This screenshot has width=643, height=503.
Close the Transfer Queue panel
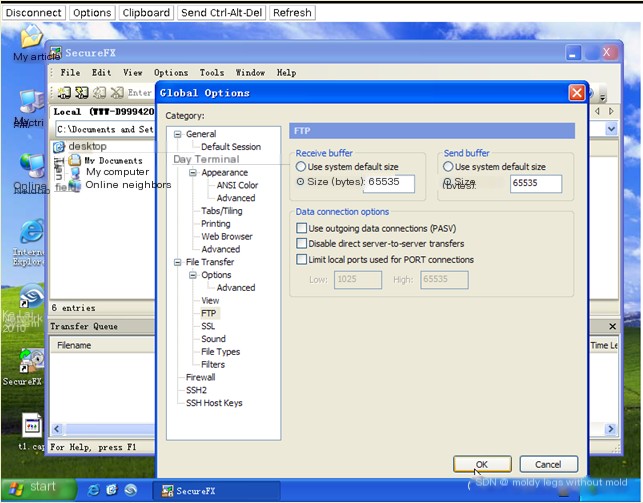[x=612, y=326]
